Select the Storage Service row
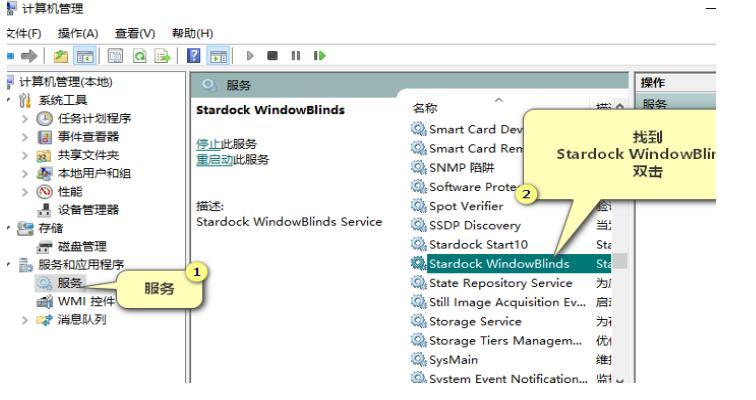756x400 pixels. pyautogui.click(x=511, y=321)
